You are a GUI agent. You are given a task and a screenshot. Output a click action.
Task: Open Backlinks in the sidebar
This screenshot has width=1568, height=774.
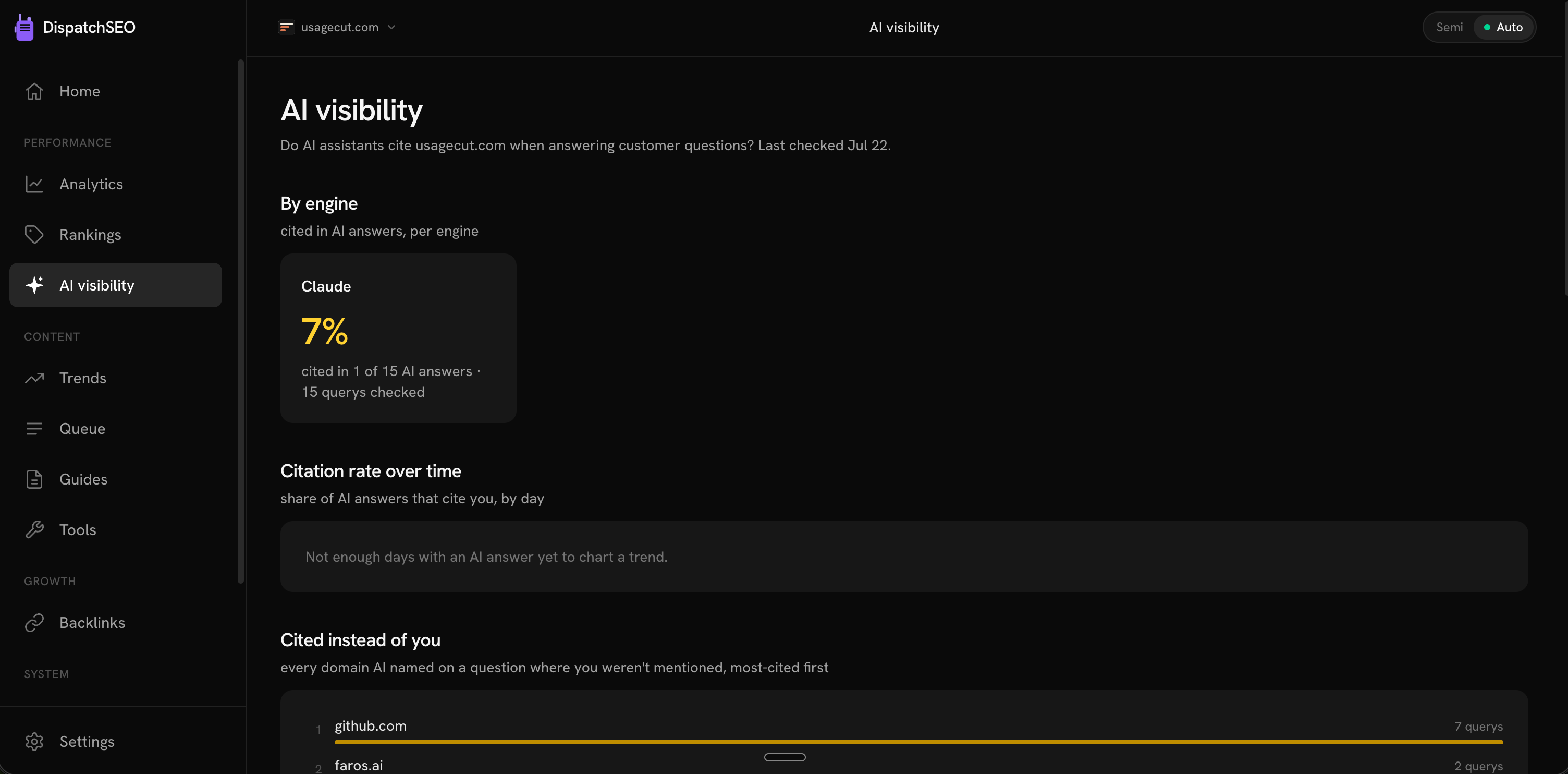tap(116, 622)
